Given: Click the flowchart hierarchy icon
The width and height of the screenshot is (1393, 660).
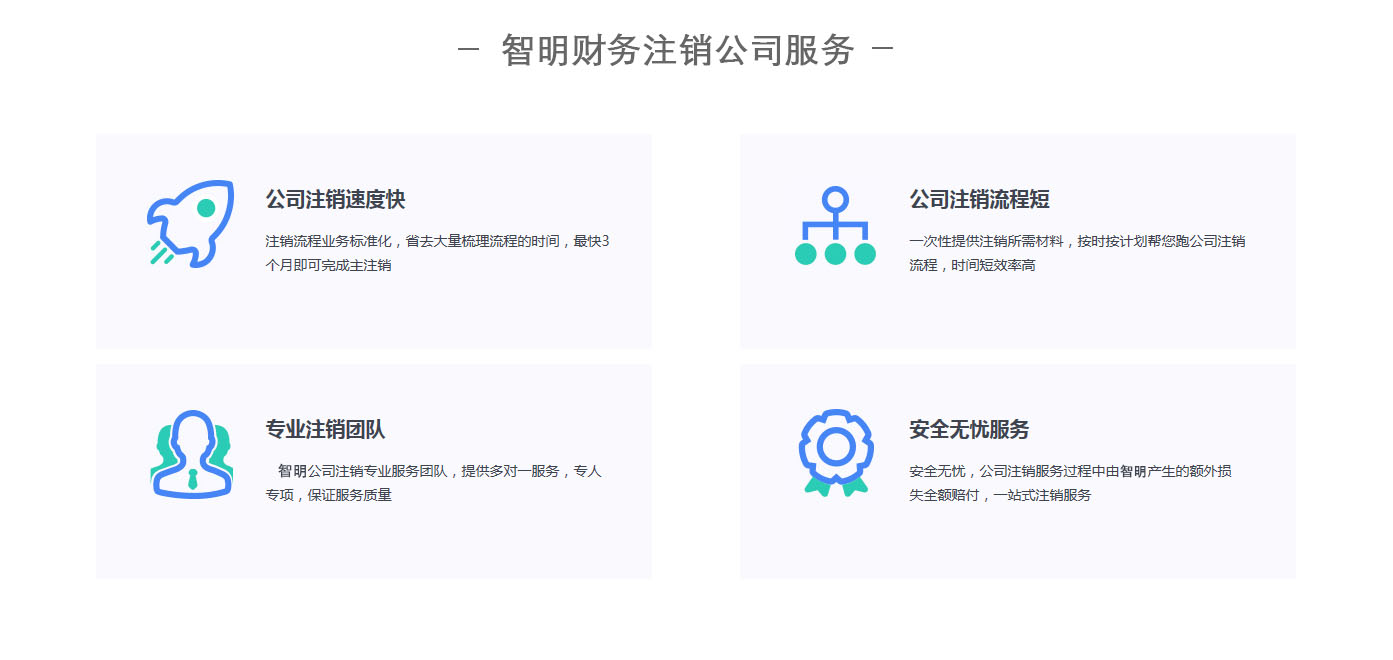Looking at the screenshot, I should (x=835, y=226).
